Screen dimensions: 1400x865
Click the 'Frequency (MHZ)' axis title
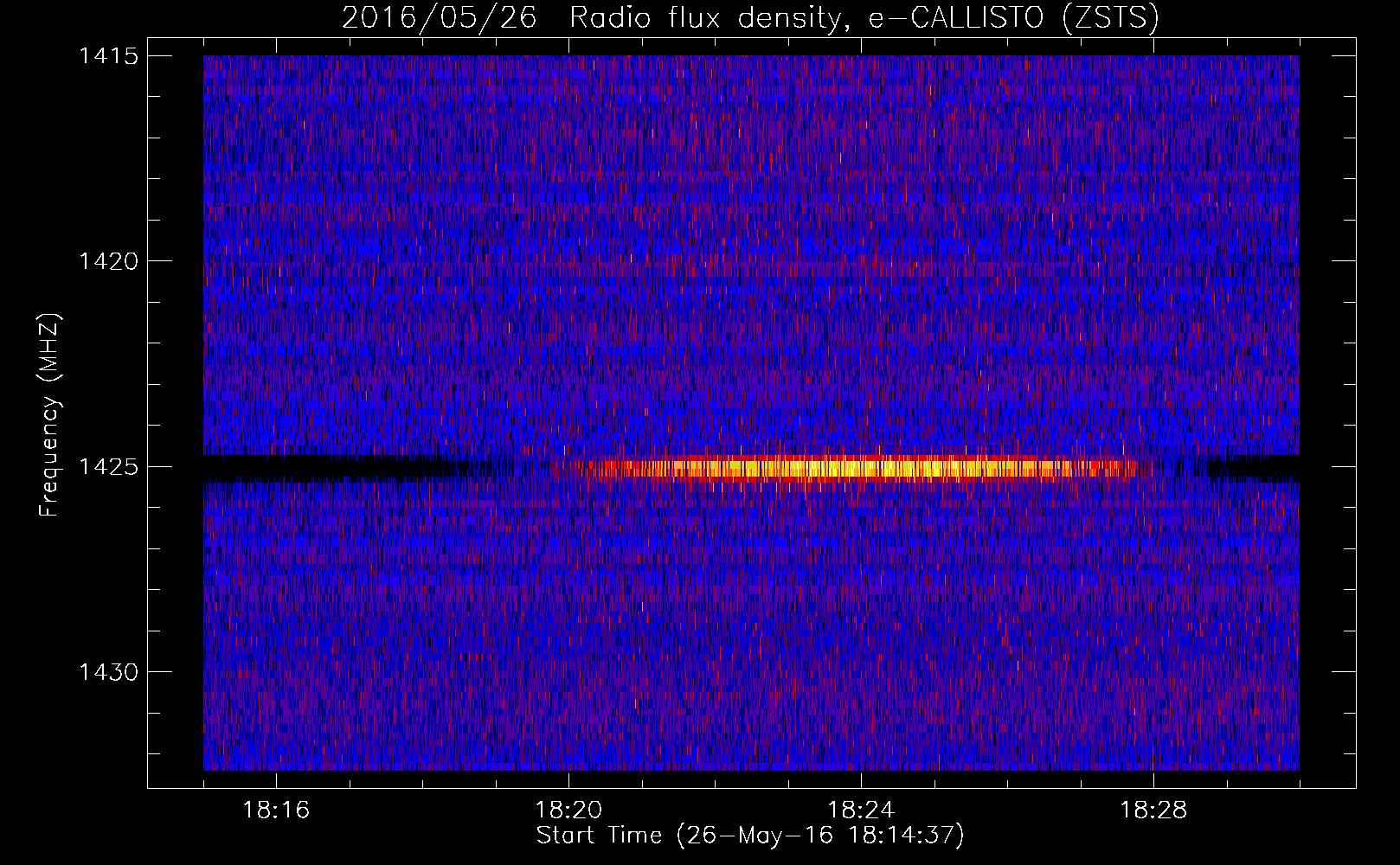coord(50,415)
